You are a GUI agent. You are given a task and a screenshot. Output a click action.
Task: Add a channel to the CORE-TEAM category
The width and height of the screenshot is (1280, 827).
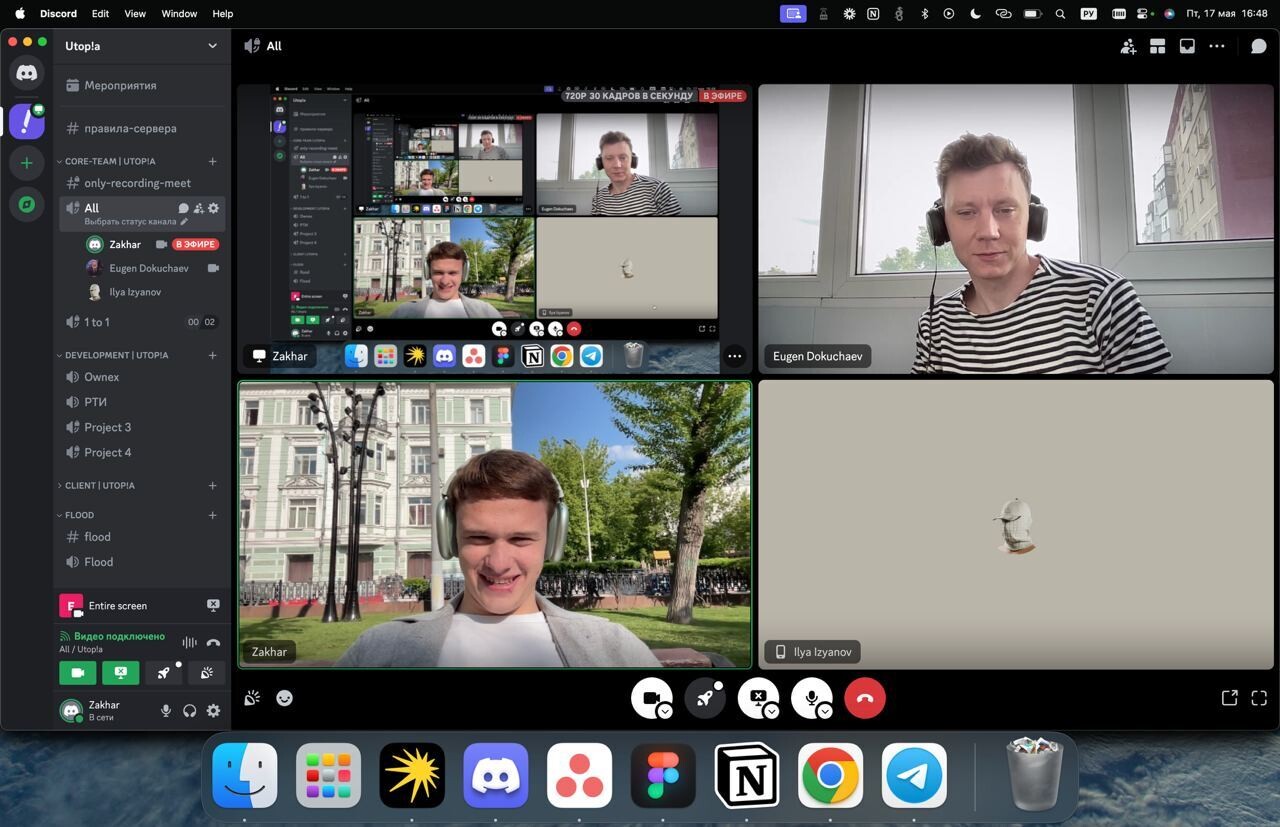212,161
